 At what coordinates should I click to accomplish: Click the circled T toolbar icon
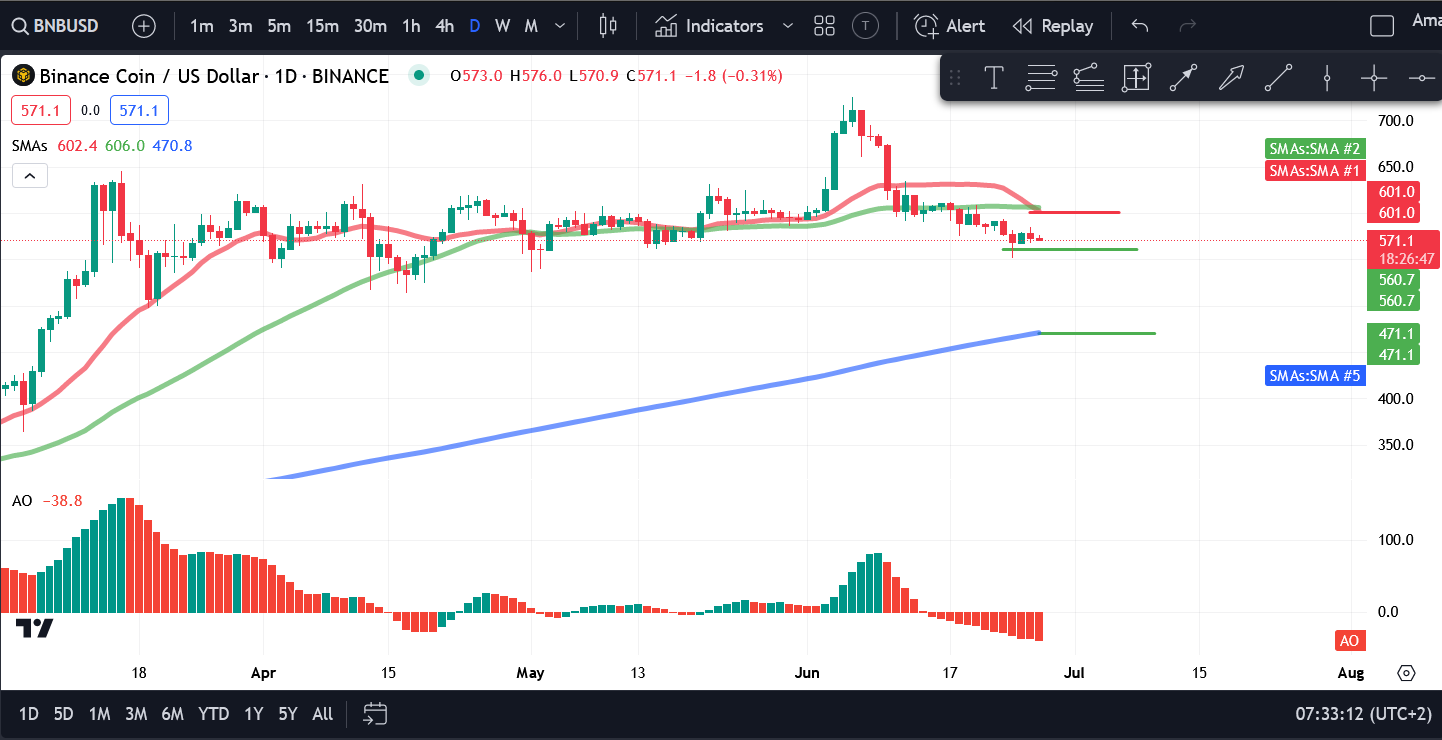(x=866, y=26)
